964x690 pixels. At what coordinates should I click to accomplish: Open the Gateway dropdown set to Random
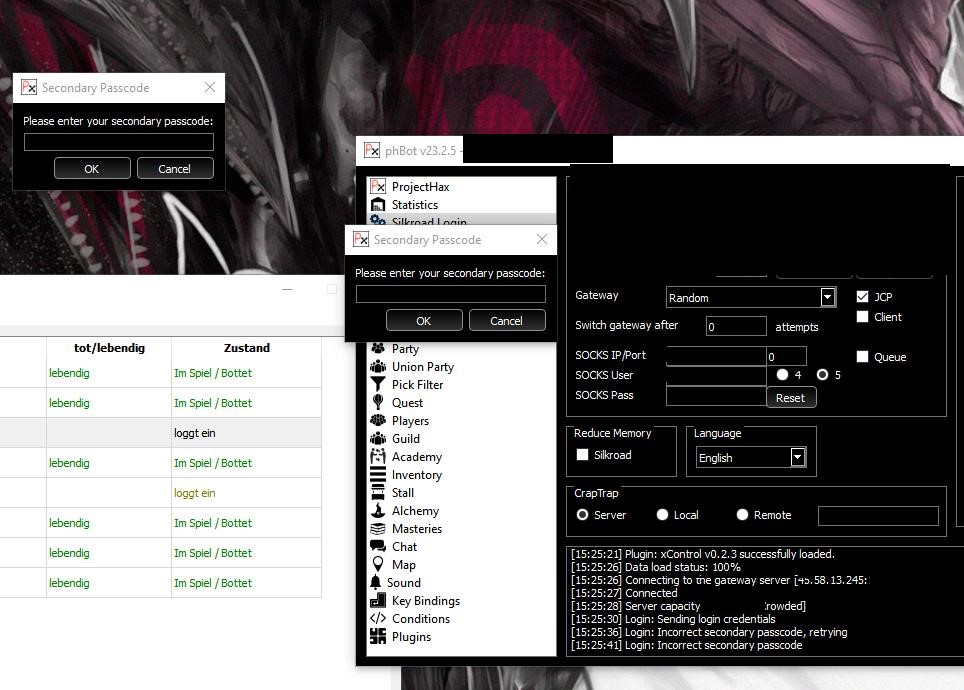827,297
